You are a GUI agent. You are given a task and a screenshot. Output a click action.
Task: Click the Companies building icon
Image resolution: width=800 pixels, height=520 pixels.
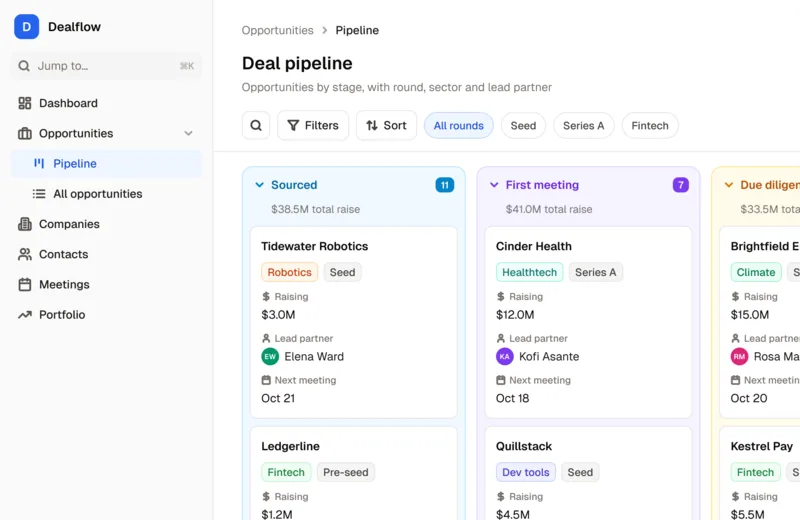point(24,224)
